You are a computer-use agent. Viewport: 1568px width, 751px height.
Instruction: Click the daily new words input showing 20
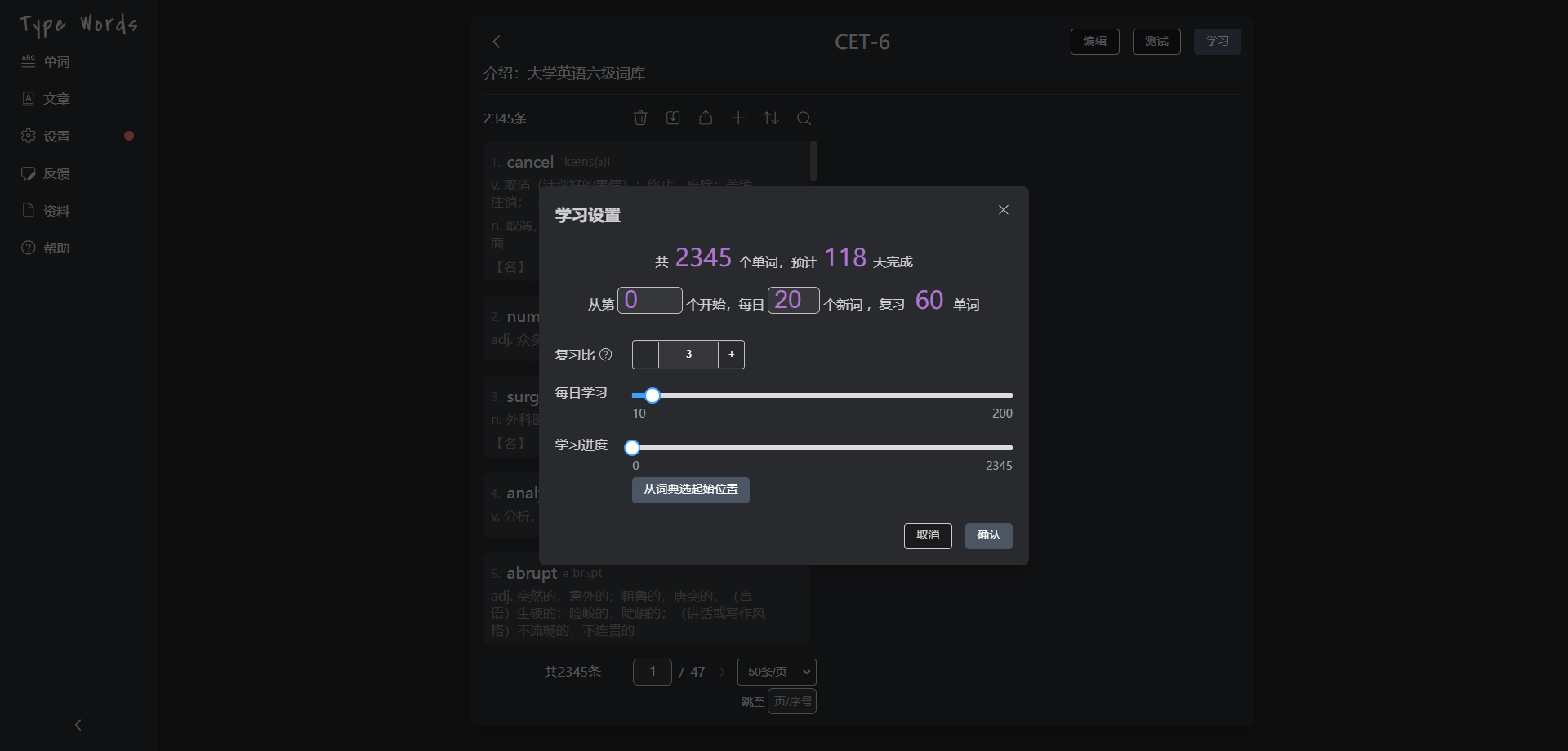792,300
